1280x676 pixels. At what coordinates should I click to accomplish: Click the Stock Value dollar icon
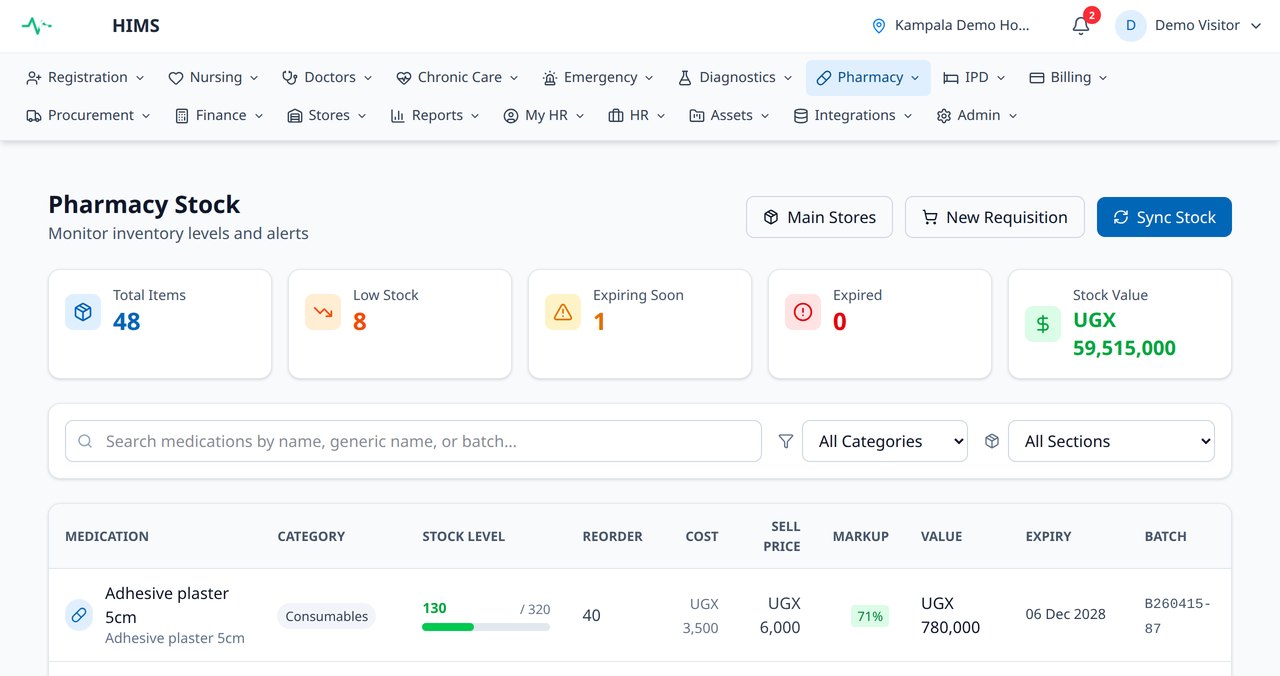pyautogui.click(x=1043, y=324)
